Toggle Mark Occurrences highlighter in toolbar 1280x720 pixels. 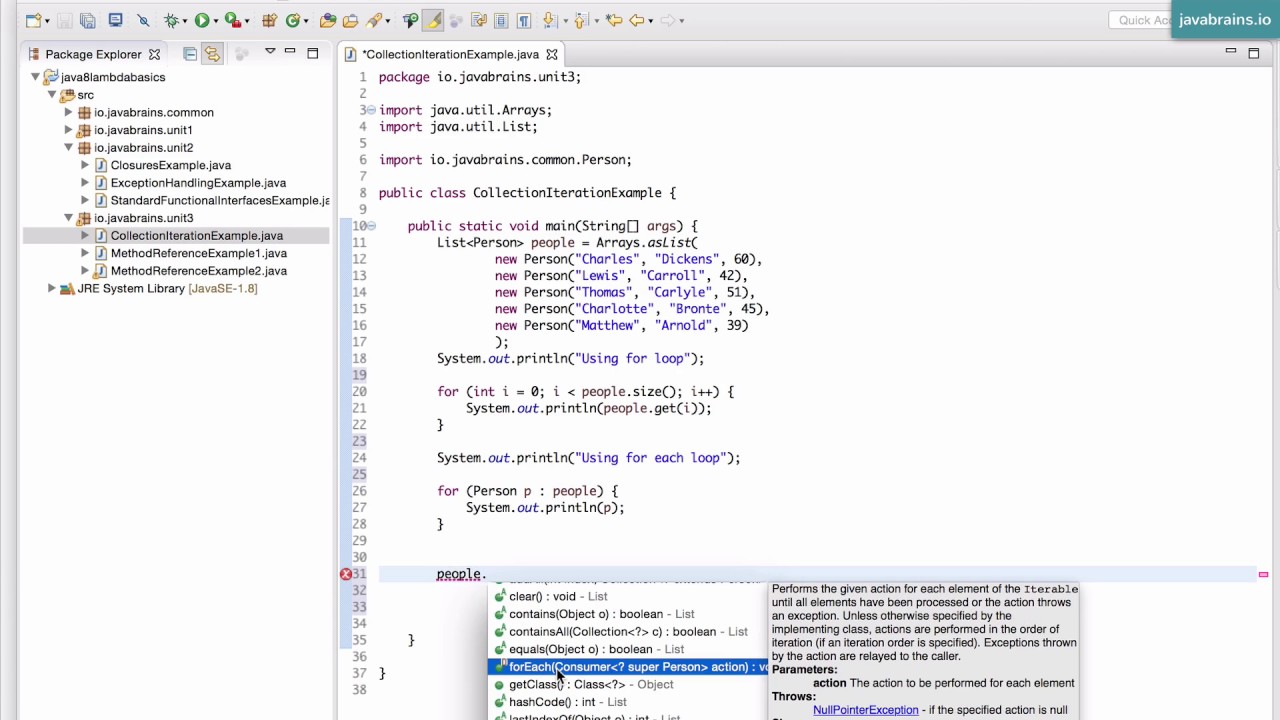(434, 20)
